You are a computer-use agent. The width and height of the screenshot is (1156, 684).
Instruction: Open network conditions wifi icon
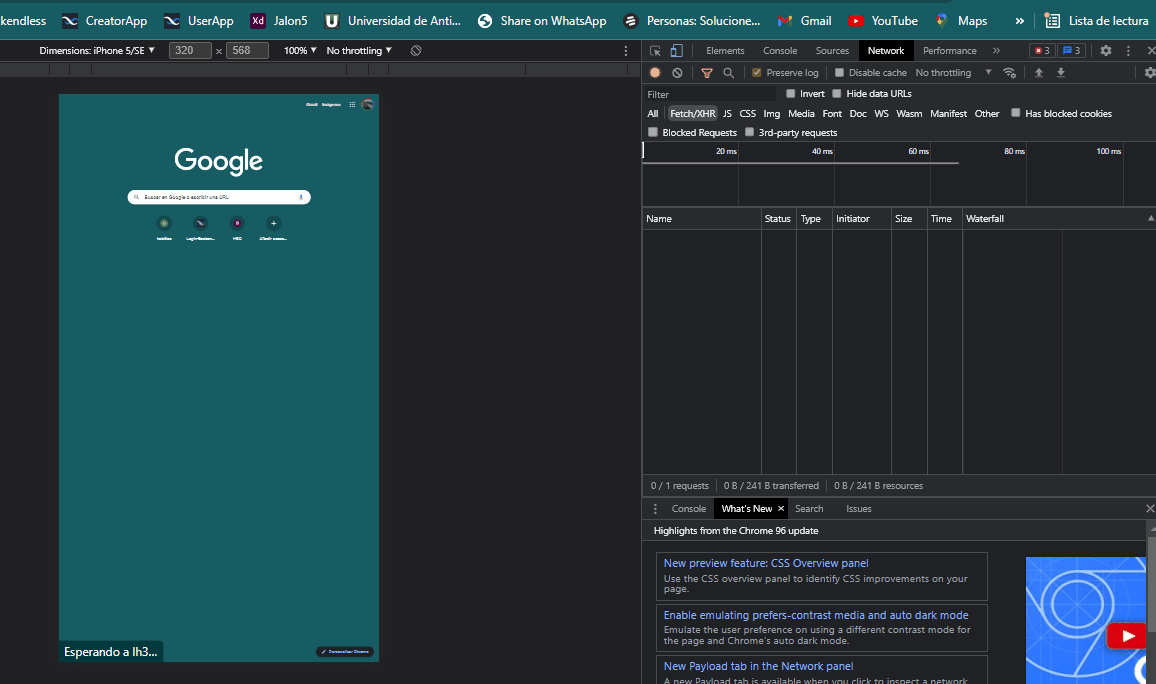pyautogui.click(x=1009, y=72)
